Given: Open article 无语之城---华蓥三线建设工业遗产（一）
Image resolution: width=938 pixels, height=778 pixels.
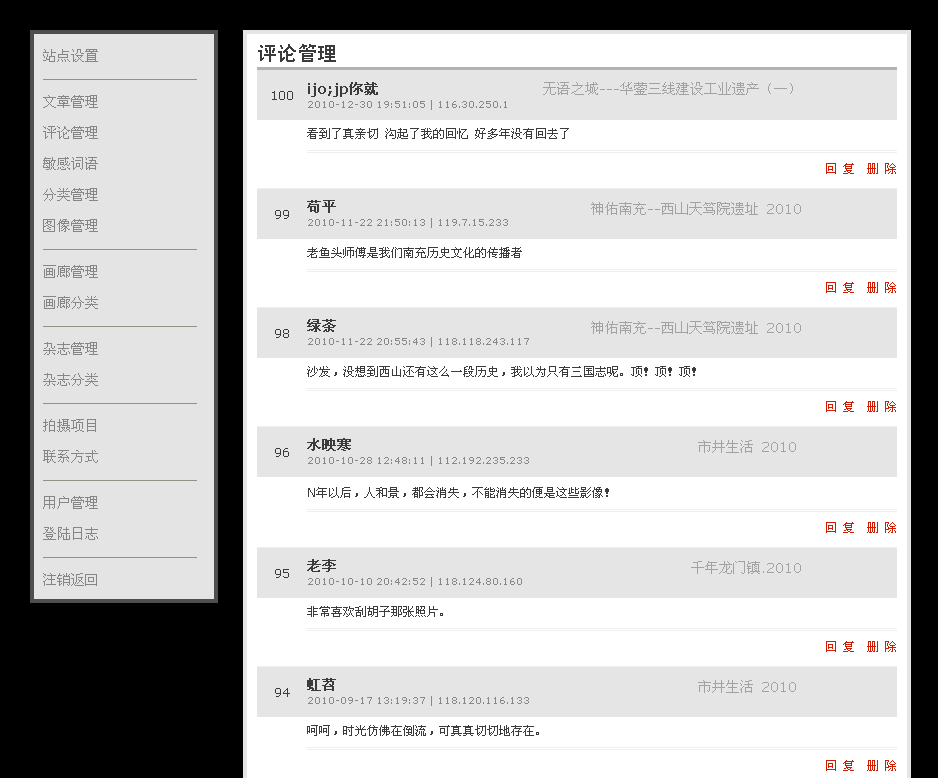Looking at the screenshot, I should (x=669, y=89).
